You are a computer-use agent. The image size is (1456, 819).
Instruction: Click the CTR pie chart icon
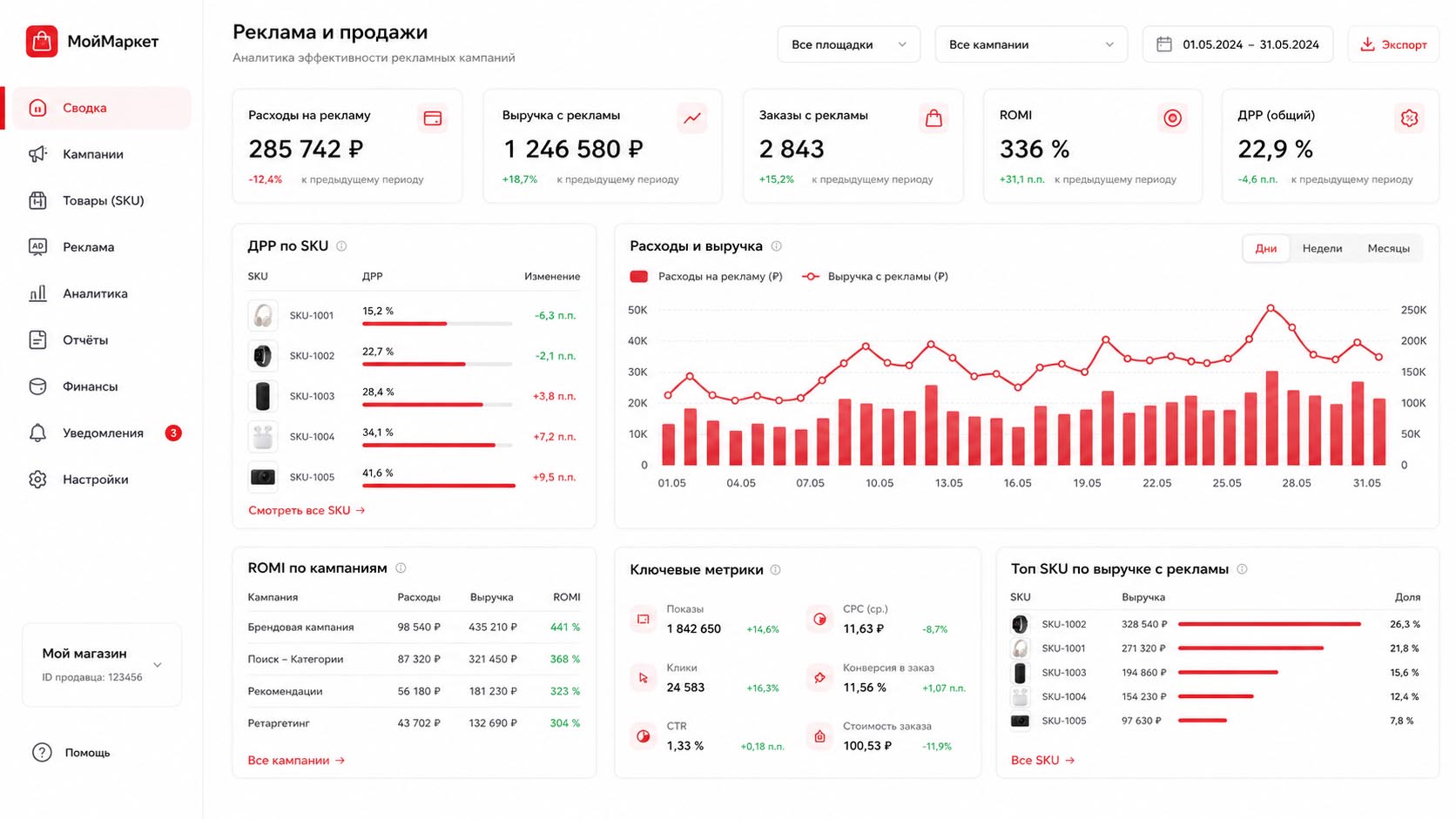click(x=644, y=736)
